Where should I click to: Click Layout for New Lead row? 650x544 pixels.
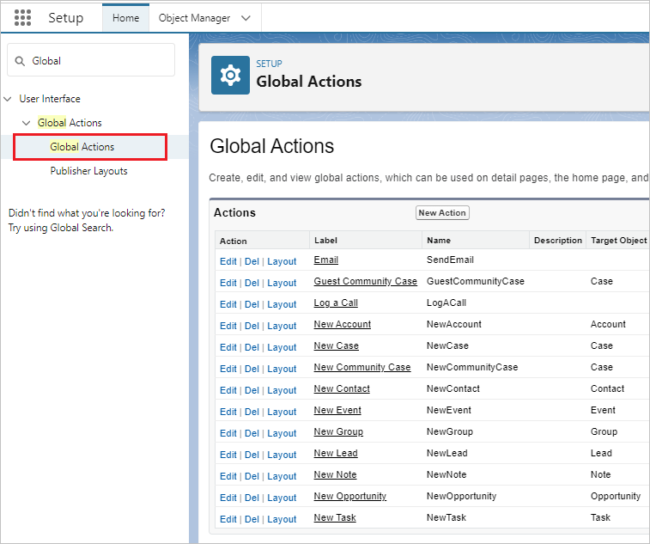coord(282,455)
